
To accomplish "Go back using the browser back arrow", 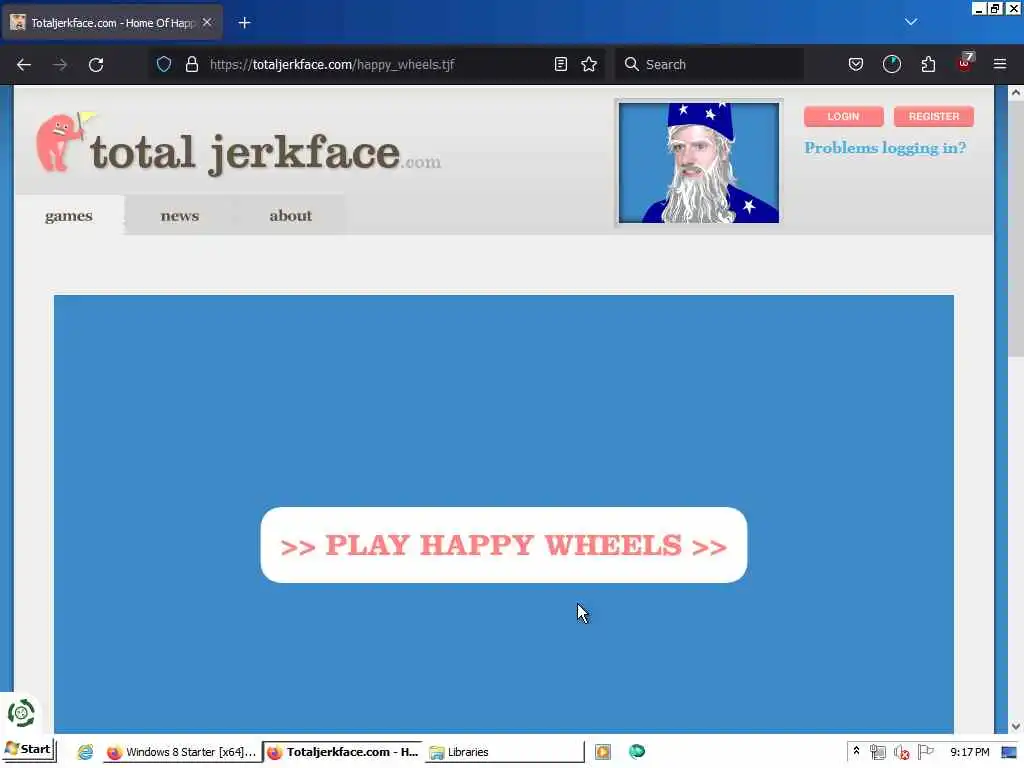I will pyautogui.click(x=24, y=65).
